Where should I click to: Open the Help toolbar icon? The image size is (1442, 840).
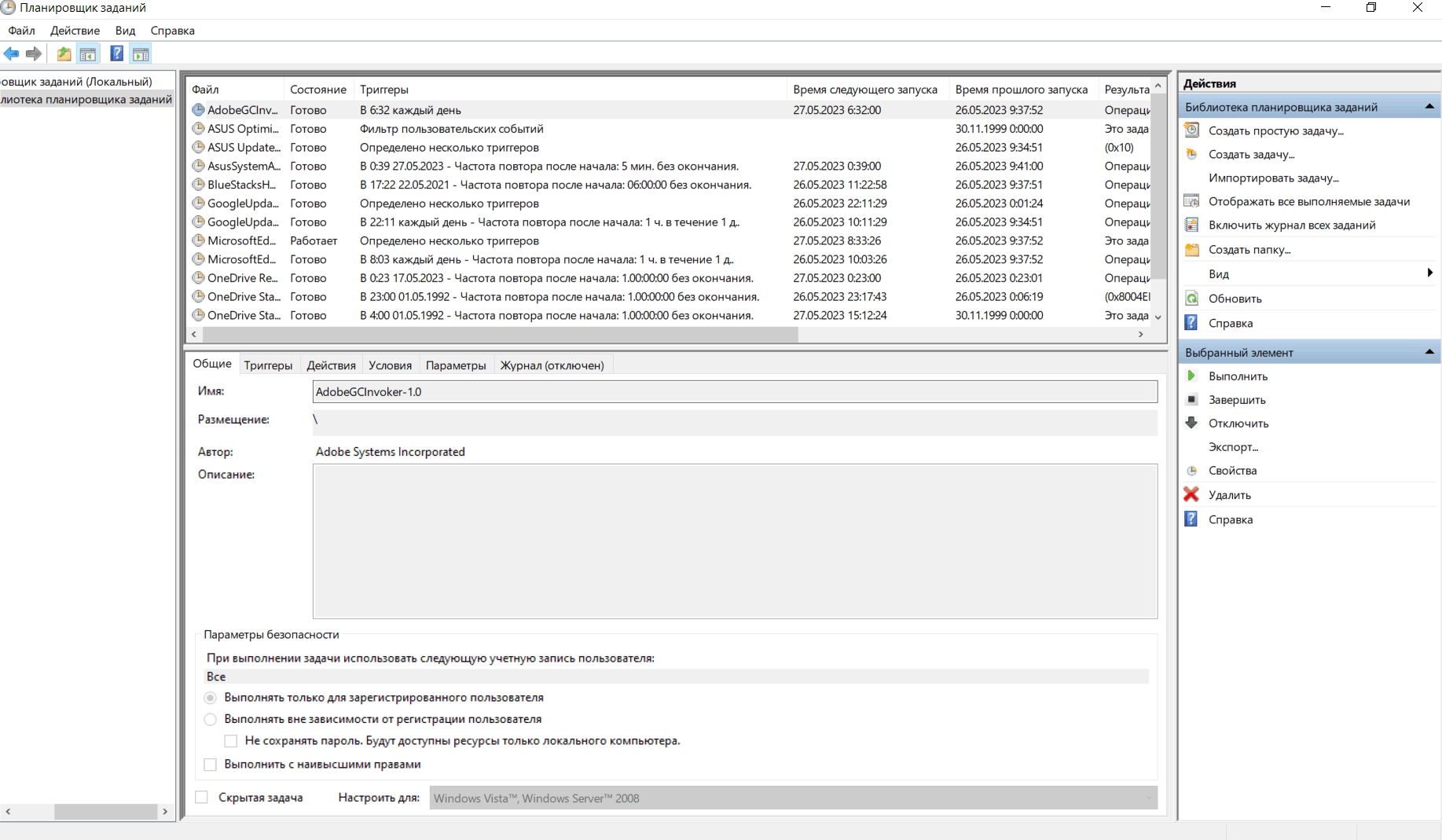tap(116, 53)
